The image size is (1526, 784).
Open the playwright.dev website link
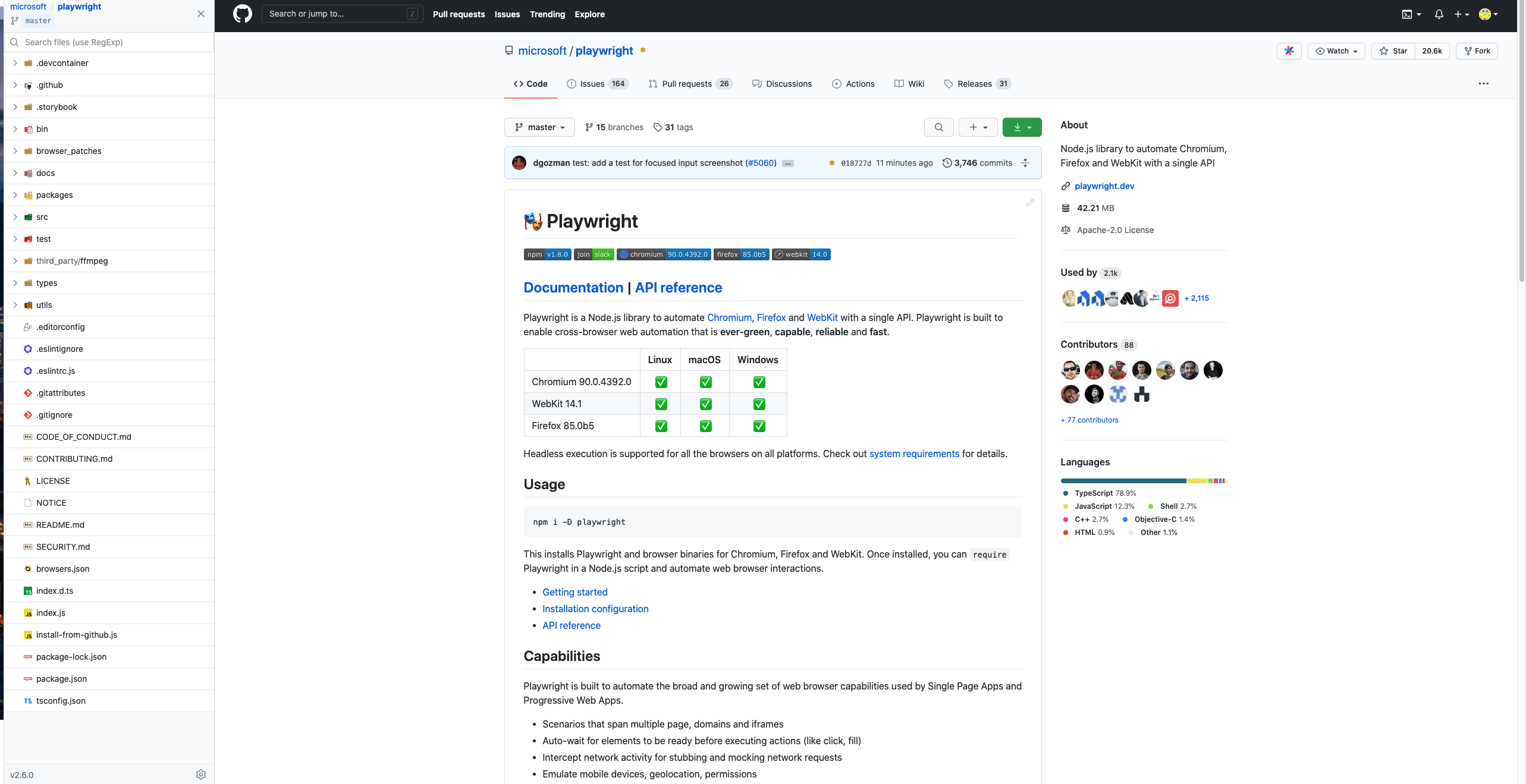[x=1104, y=186]
